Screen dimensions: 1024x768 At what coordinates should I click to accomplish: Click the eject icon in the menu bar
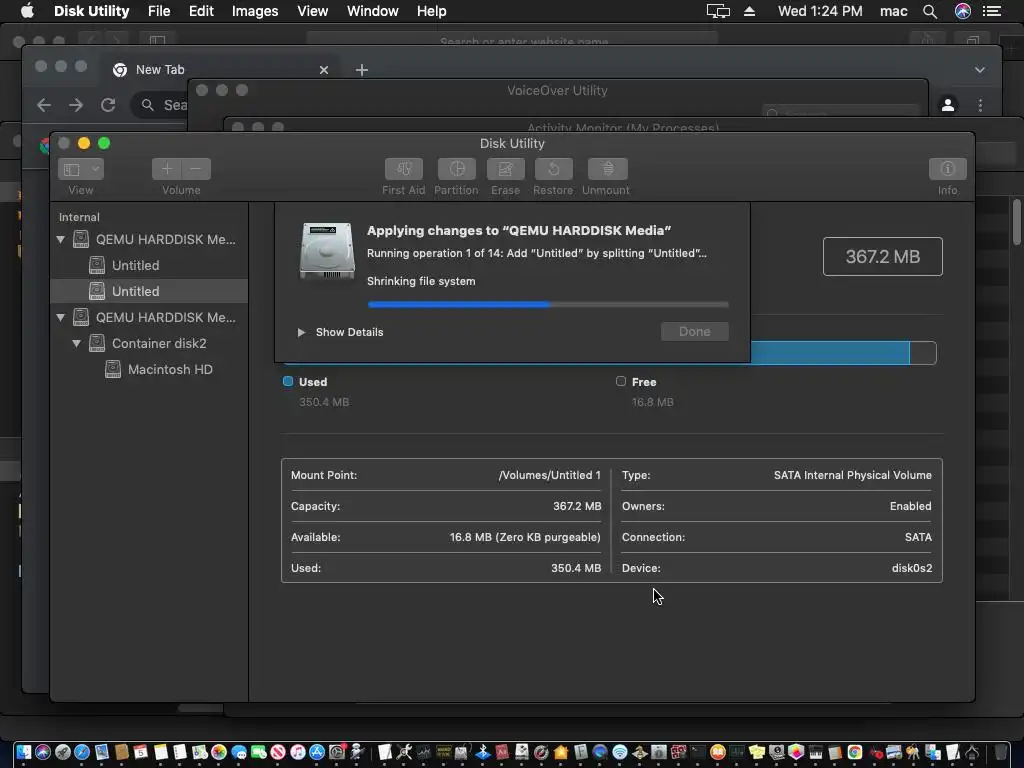click(749, 11)
